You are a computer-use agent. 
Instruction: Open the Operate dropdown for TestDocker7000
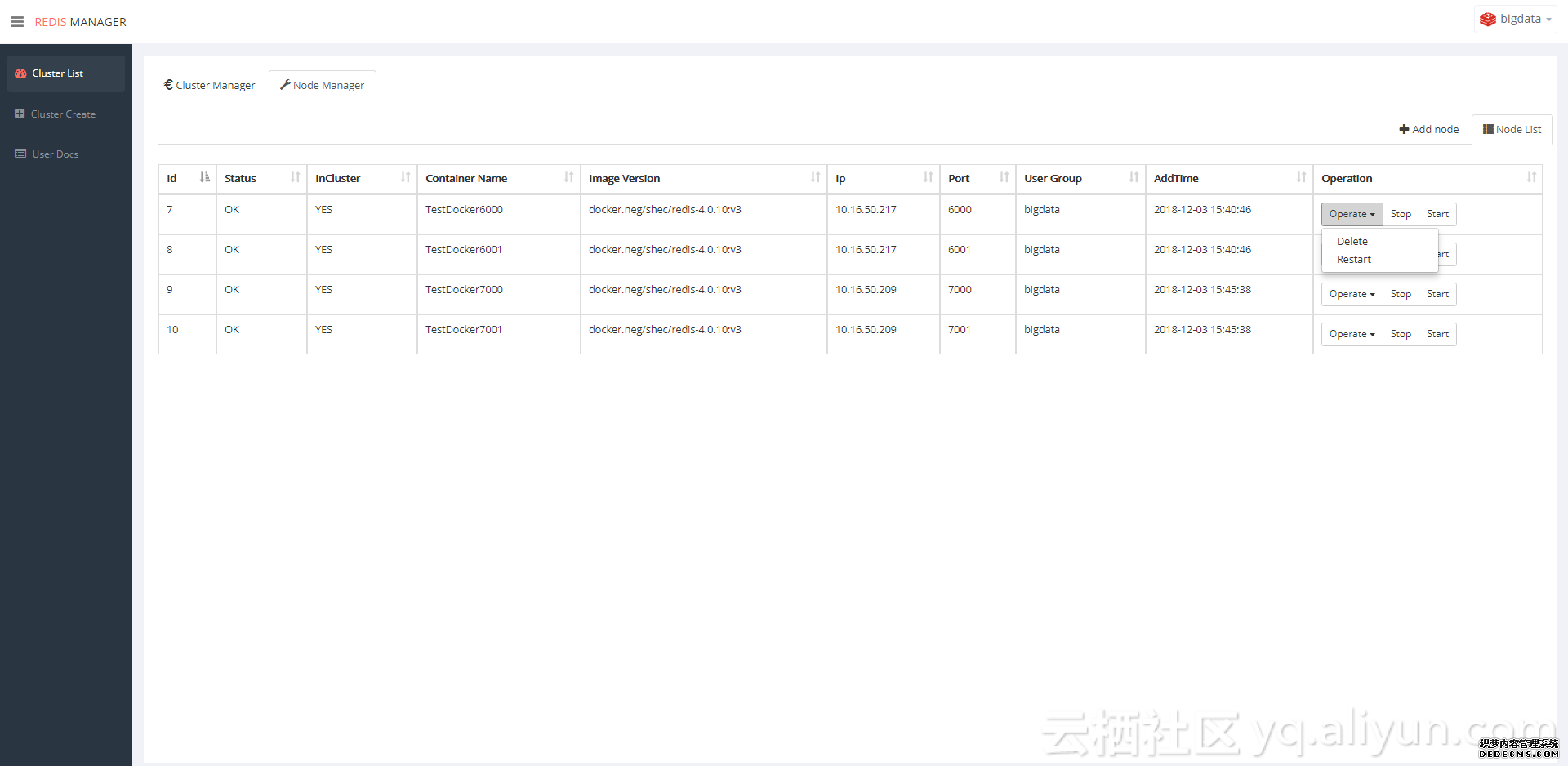pyautogui.click(x=1351, y=294)
